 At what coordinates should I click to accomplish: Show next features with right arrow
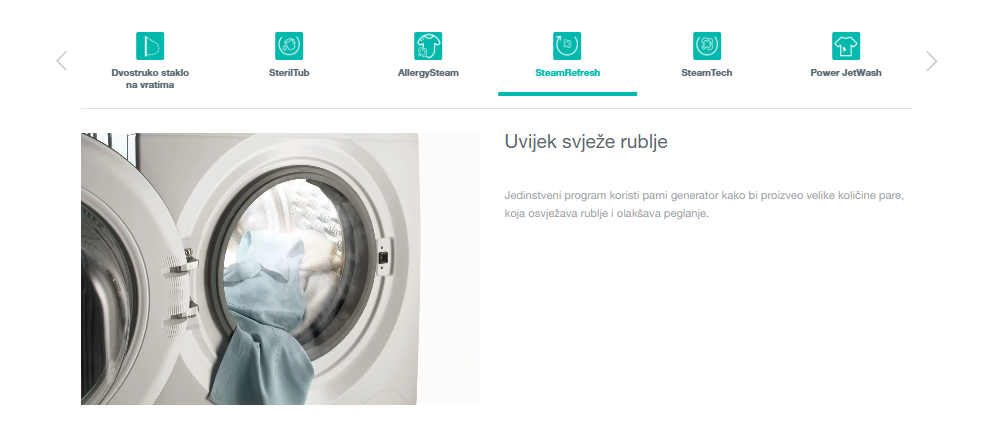coord(931,61)
